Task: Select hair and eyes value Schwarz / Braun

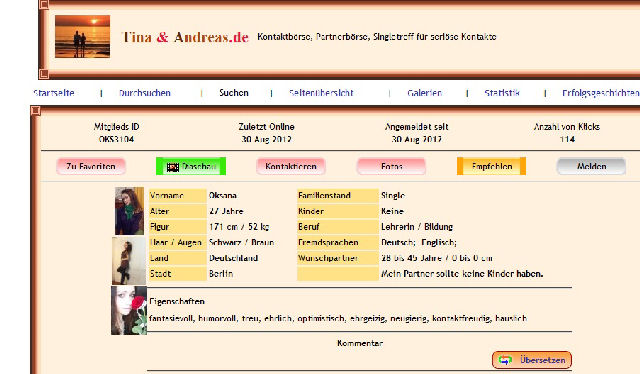Action: (242, 242)
